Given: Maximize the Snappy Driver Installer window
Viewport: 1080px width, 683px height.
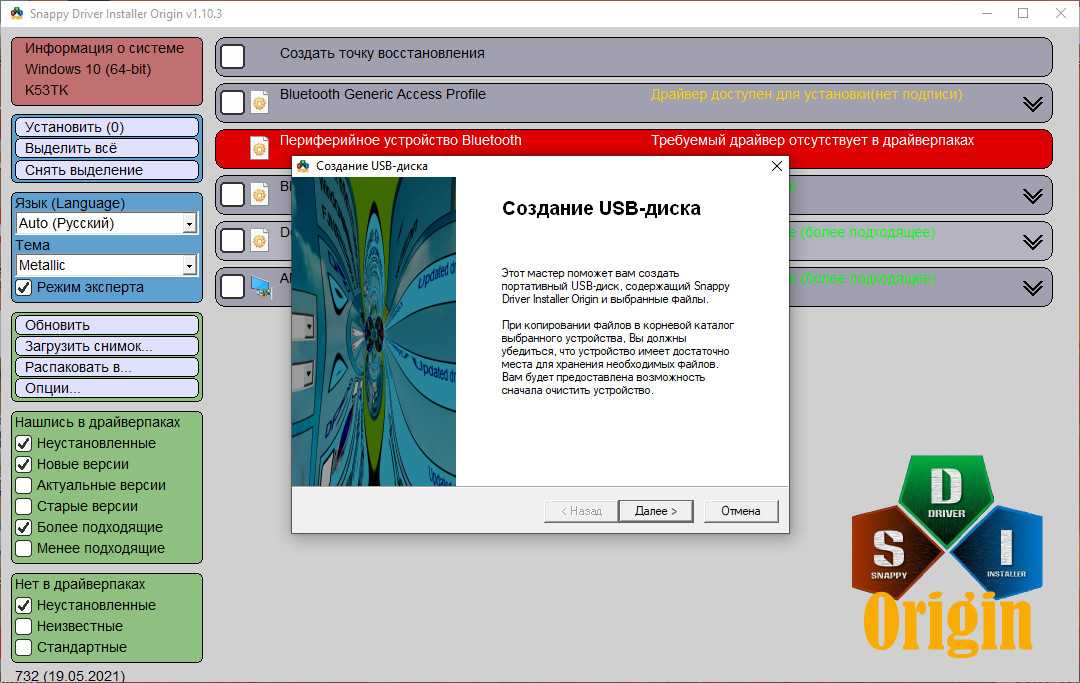Looking at the screenshot, I should [1023, 13].
